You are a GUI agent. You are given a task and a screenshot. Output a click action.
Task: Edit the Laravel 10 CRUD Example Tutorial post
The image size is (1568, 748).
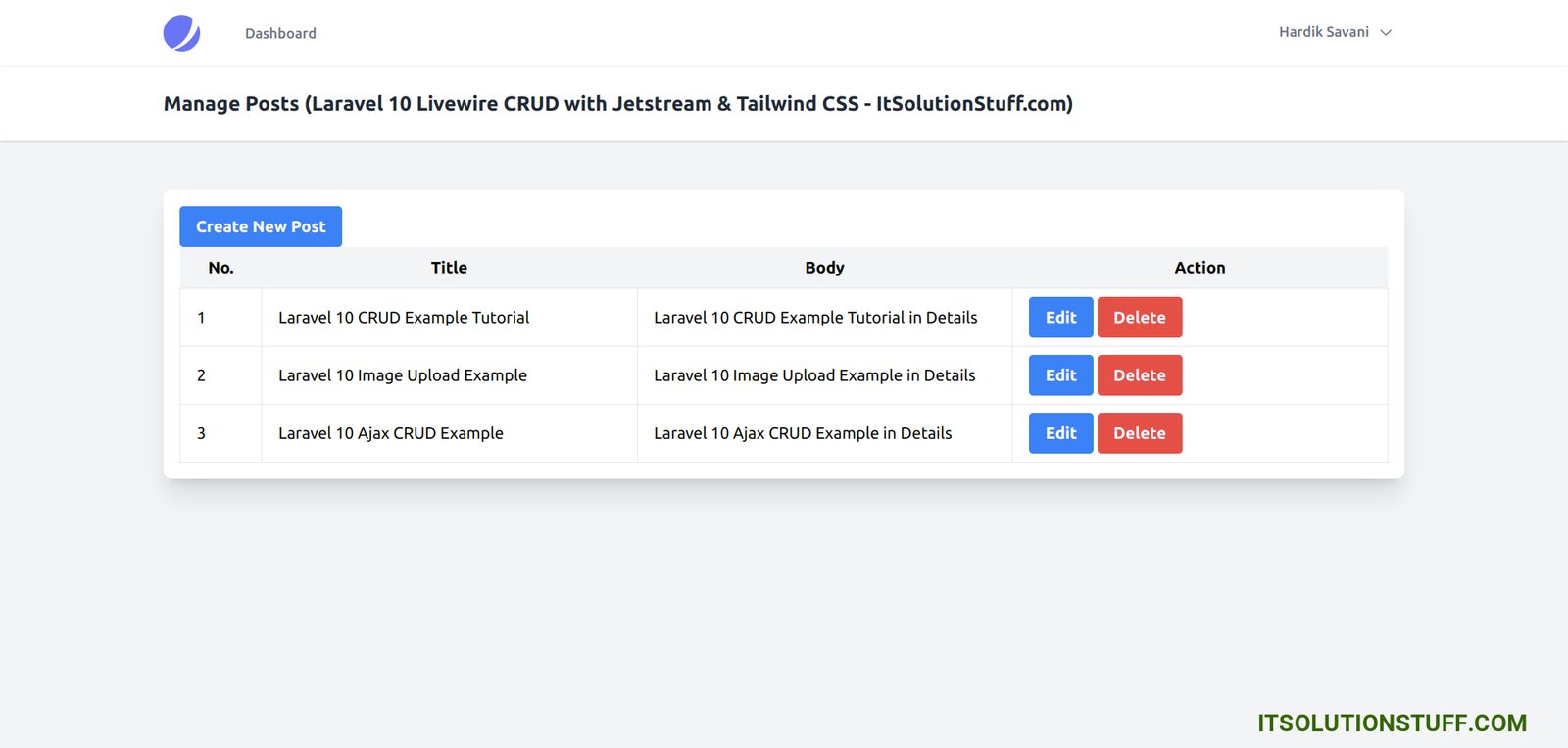click(1060, 318)
